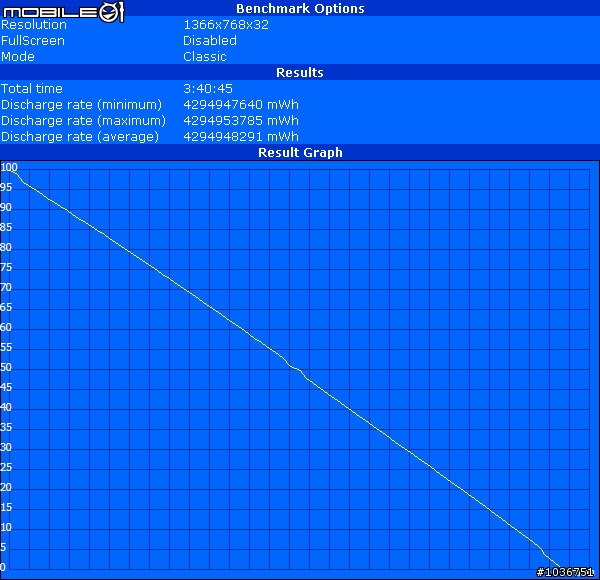
Task: Click the Result Graph header
Action: coord(300,152)
